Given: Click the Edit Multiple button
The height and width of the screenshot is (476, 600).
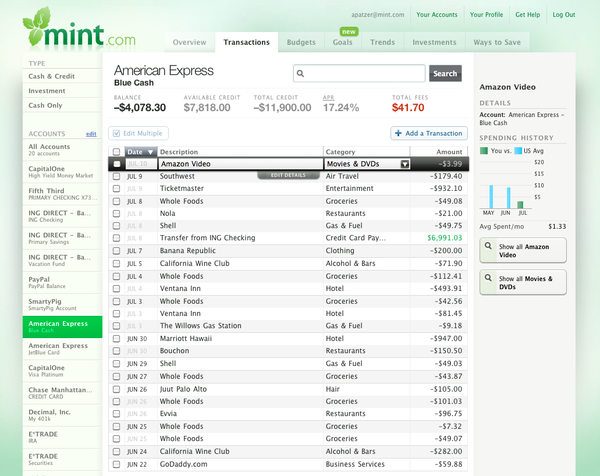Looking at the screenshot, I should [x=139, y=133].
